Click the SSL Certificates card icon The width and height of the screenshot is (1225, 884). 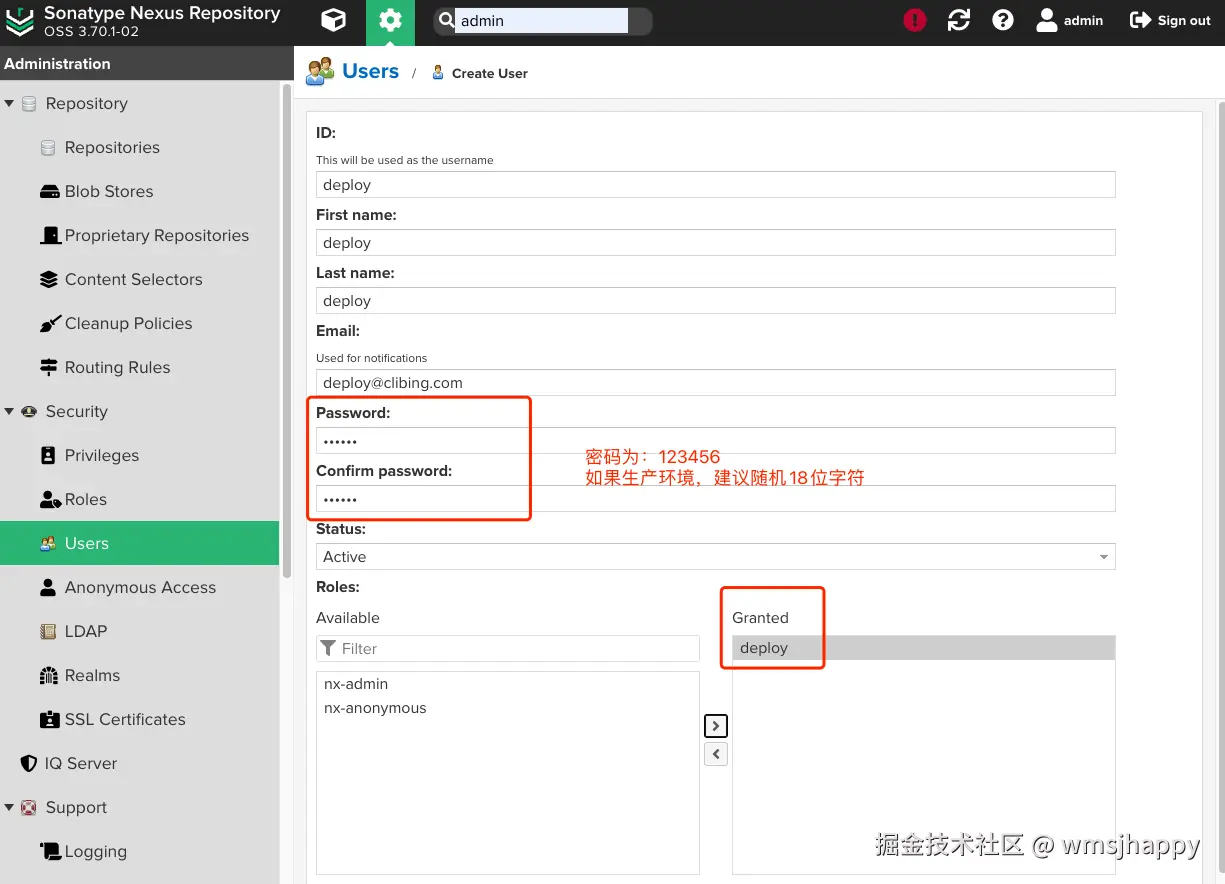49,719
